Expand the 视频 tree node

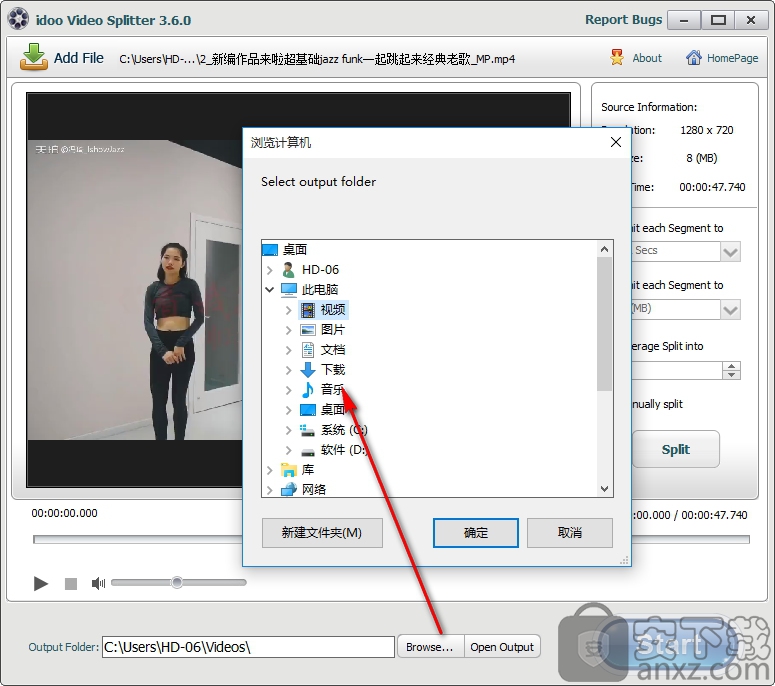coord(289,310)
